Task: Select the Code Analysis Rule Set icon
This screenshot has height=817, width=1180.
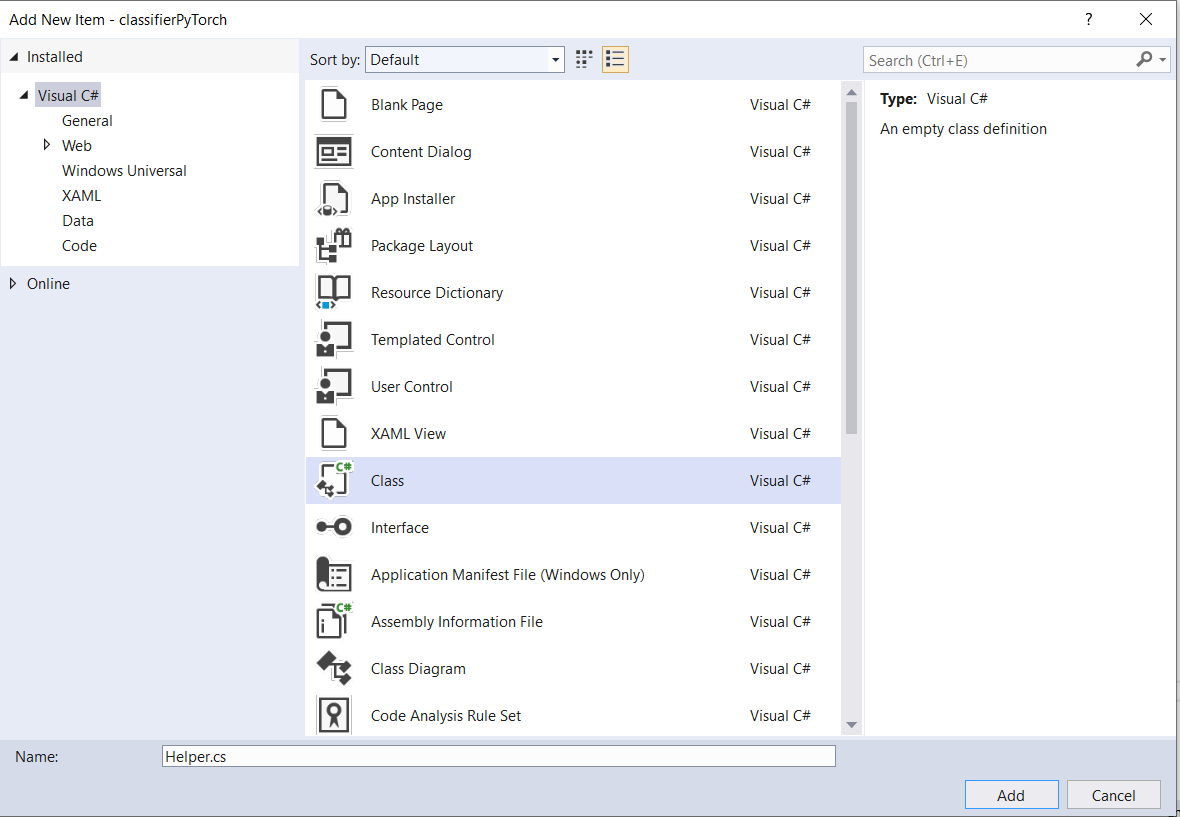Action: click(333, 714)
